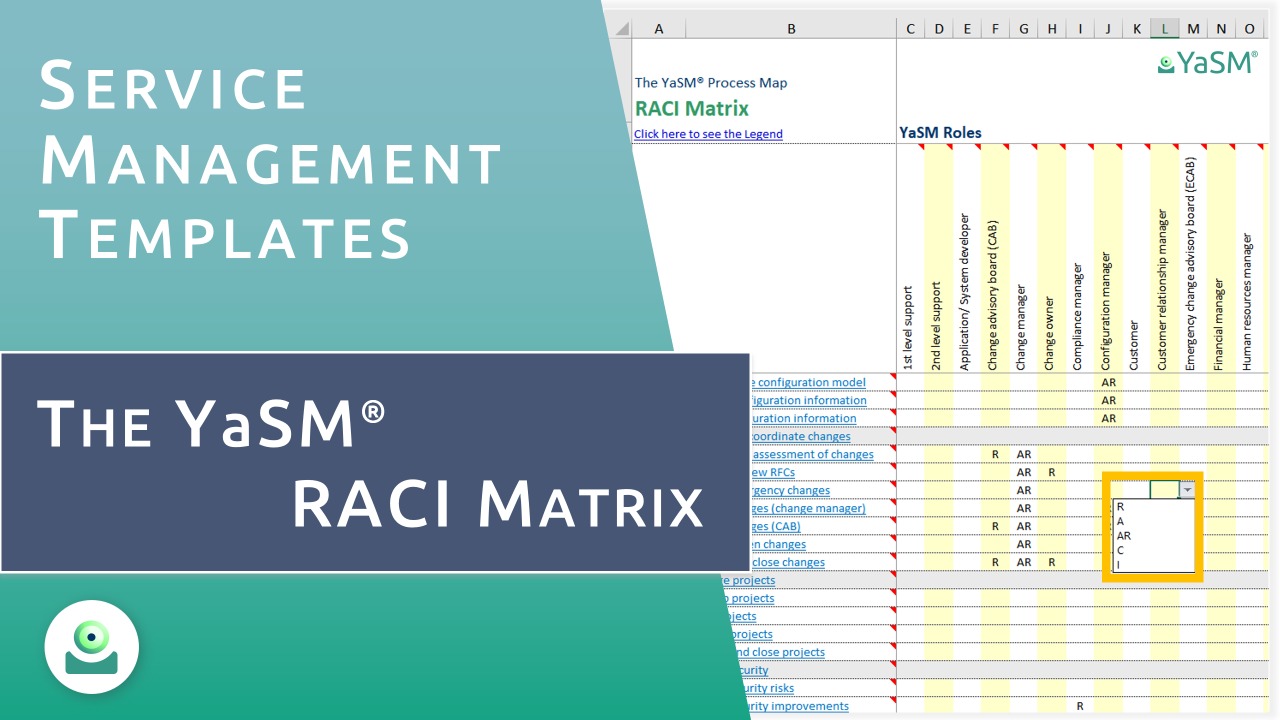Select the highlighted column L header
The height and width of the screenshot is (720, 1280).
tap(1165, 29)
